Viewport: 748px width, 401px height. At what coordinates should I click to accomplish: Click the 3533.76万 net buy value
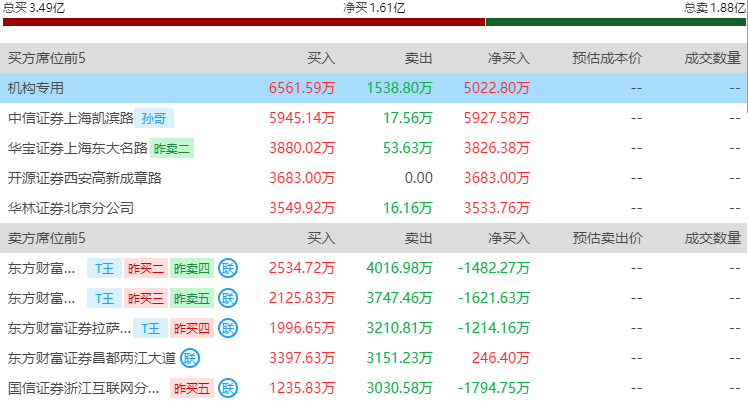click(x=497, y=208)
